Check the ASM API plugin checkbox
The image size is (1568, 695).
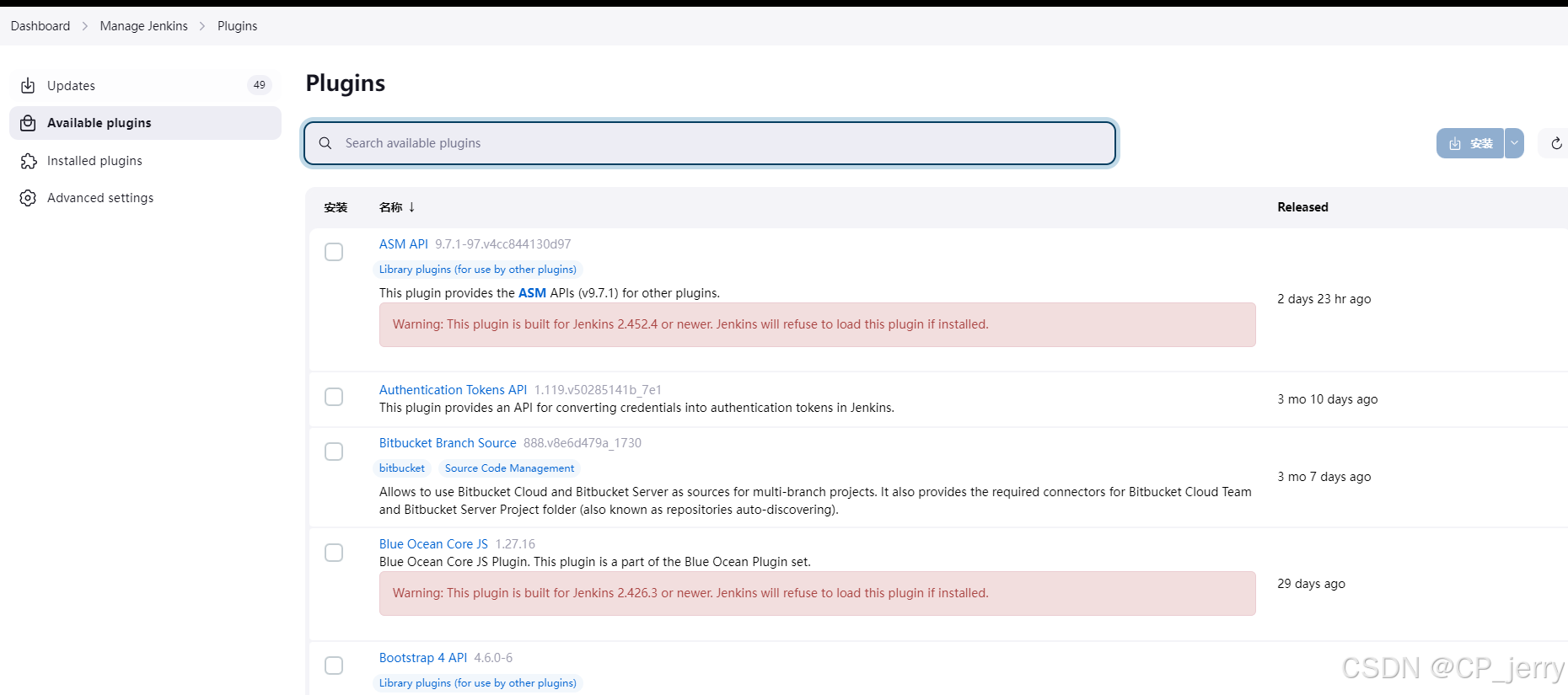point(334,252)
